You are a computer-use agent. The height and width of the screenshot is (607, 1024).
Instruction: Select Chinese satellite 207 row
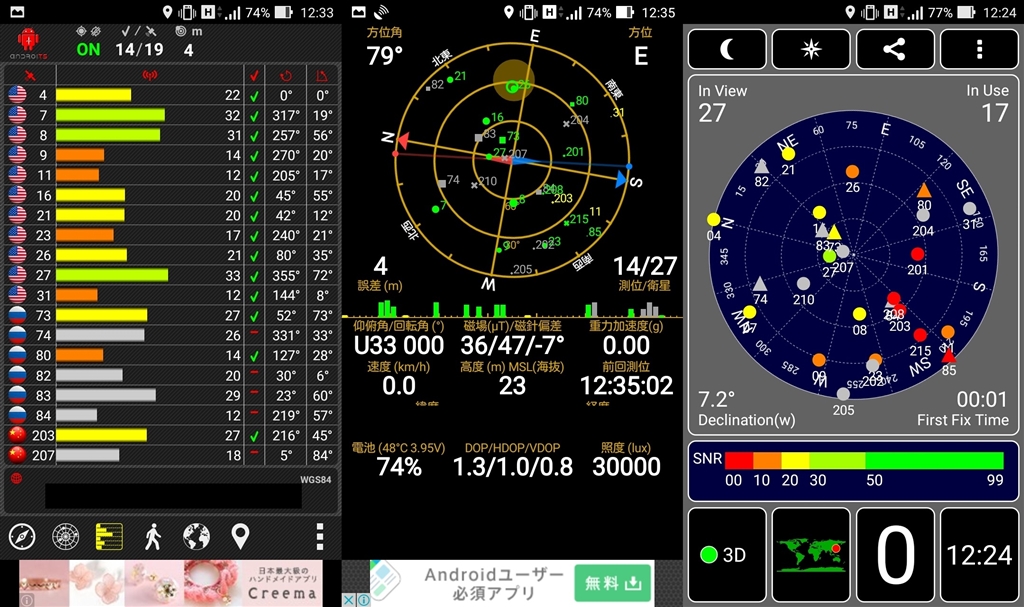coord(172,455)
